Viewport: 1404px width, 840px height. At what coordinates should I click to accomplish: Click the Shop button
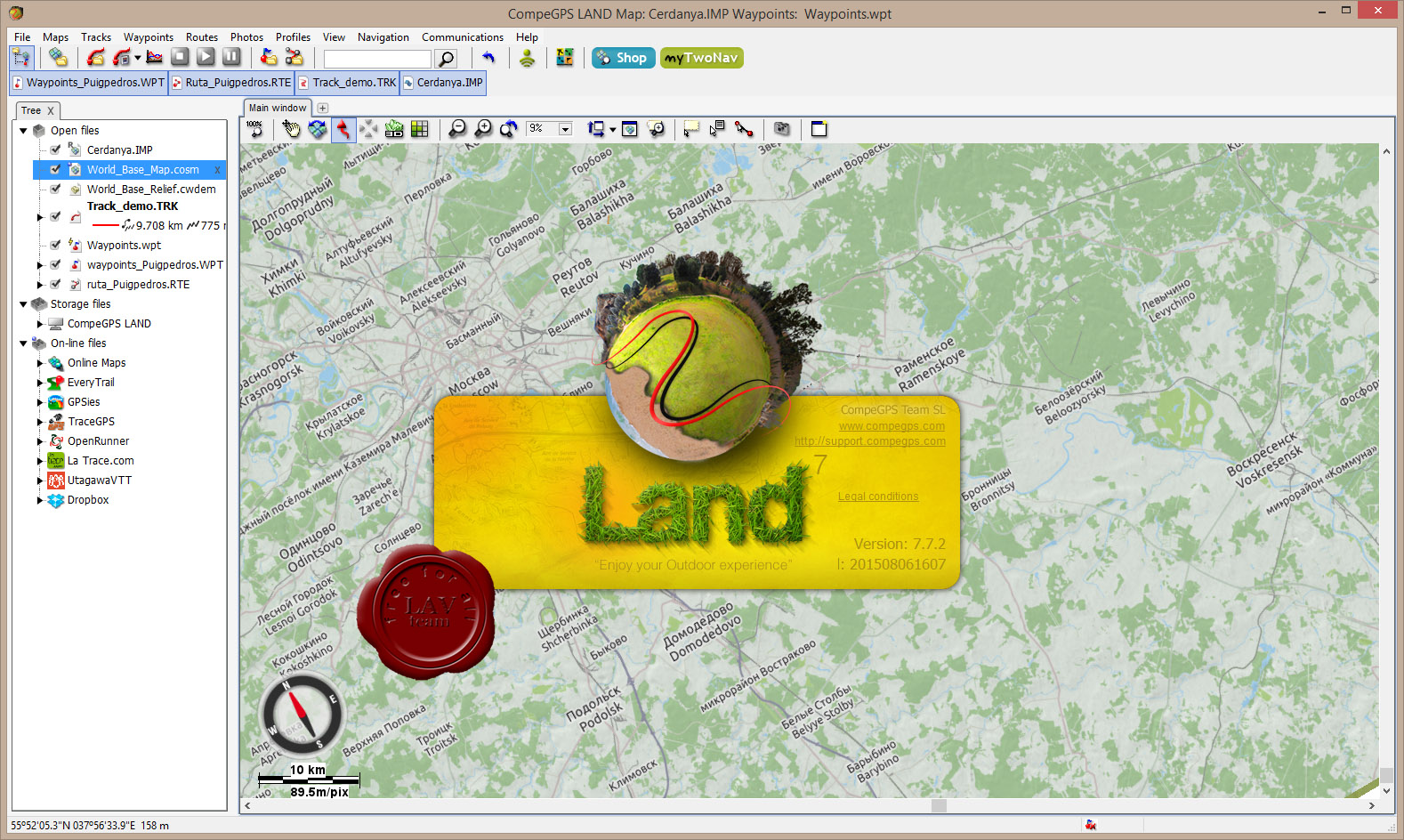pos(623,58)
